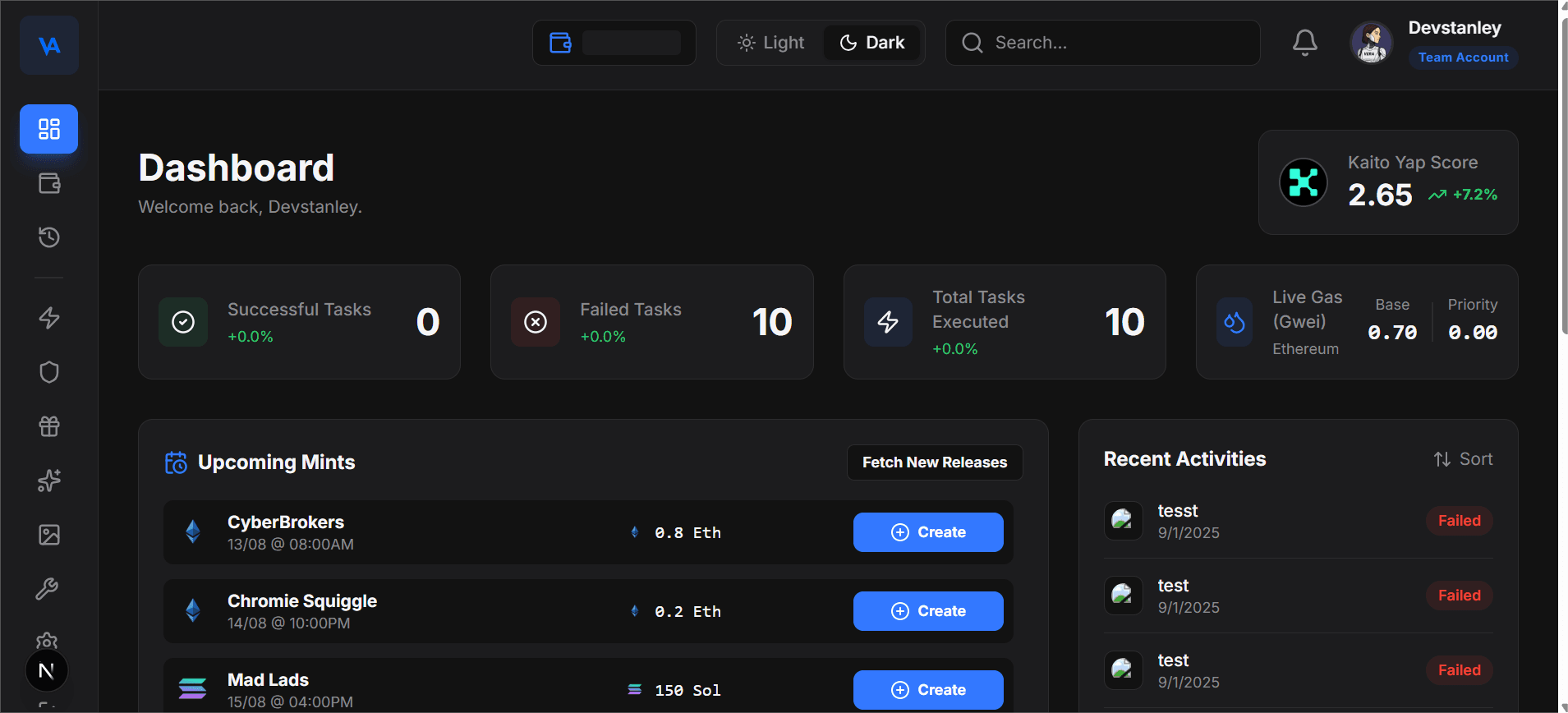
Task: Open the wrench tools icon in sidebar
Action: pyautogui.click(x=47, y=589)
